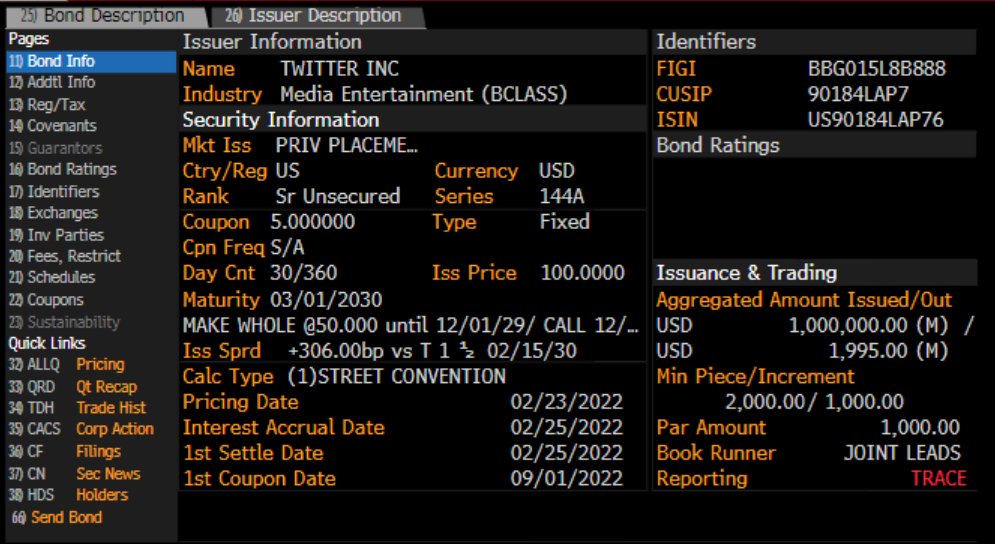The image size is (995, 544).
Task: Select the Fees, Restrict page
Action: tap(65, 256)
